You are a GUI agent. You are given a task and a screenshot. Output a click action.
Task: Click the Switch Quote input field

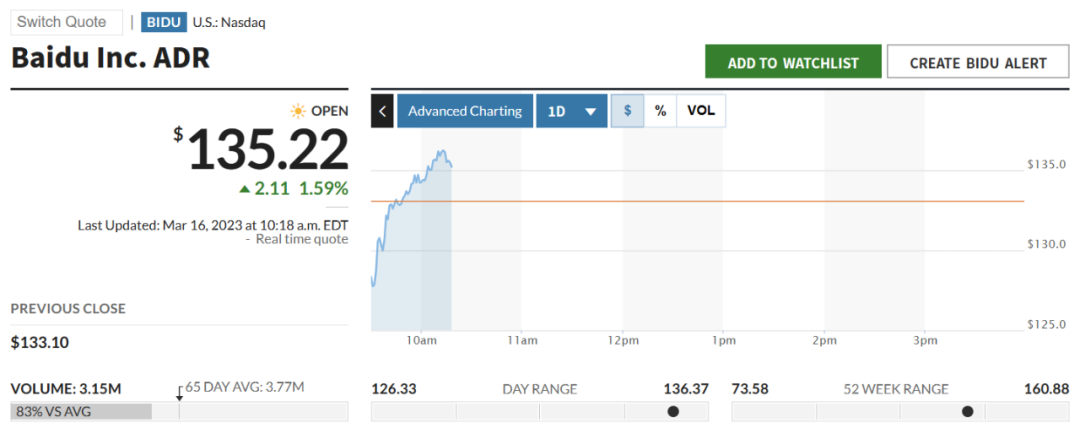coord(67,22)
